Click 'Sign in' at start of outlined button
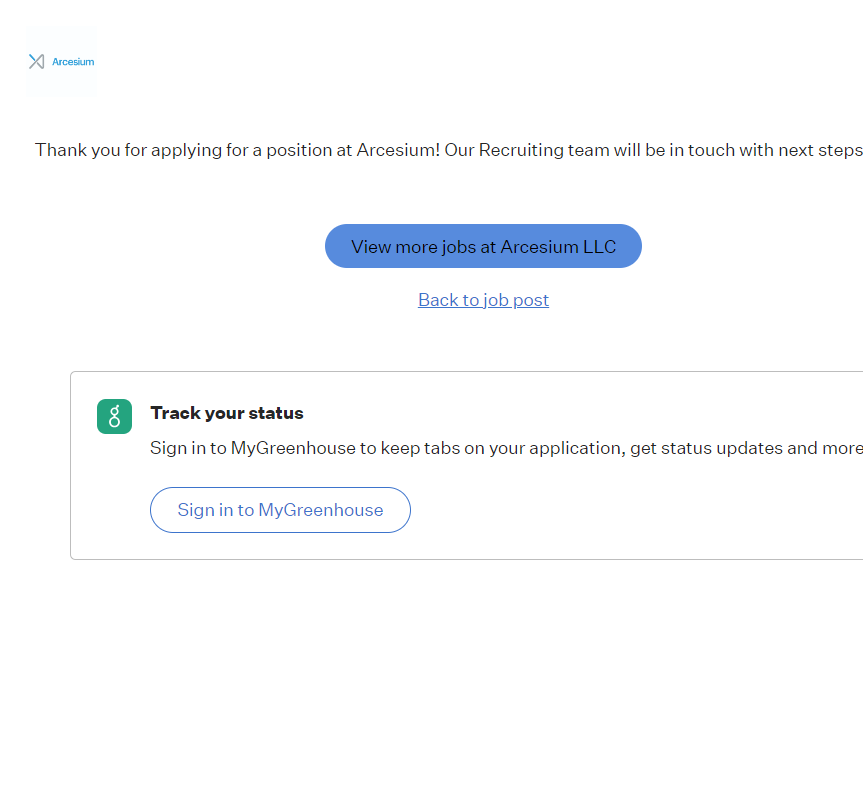This screenshot has width=863, height=785. point(205,510)
